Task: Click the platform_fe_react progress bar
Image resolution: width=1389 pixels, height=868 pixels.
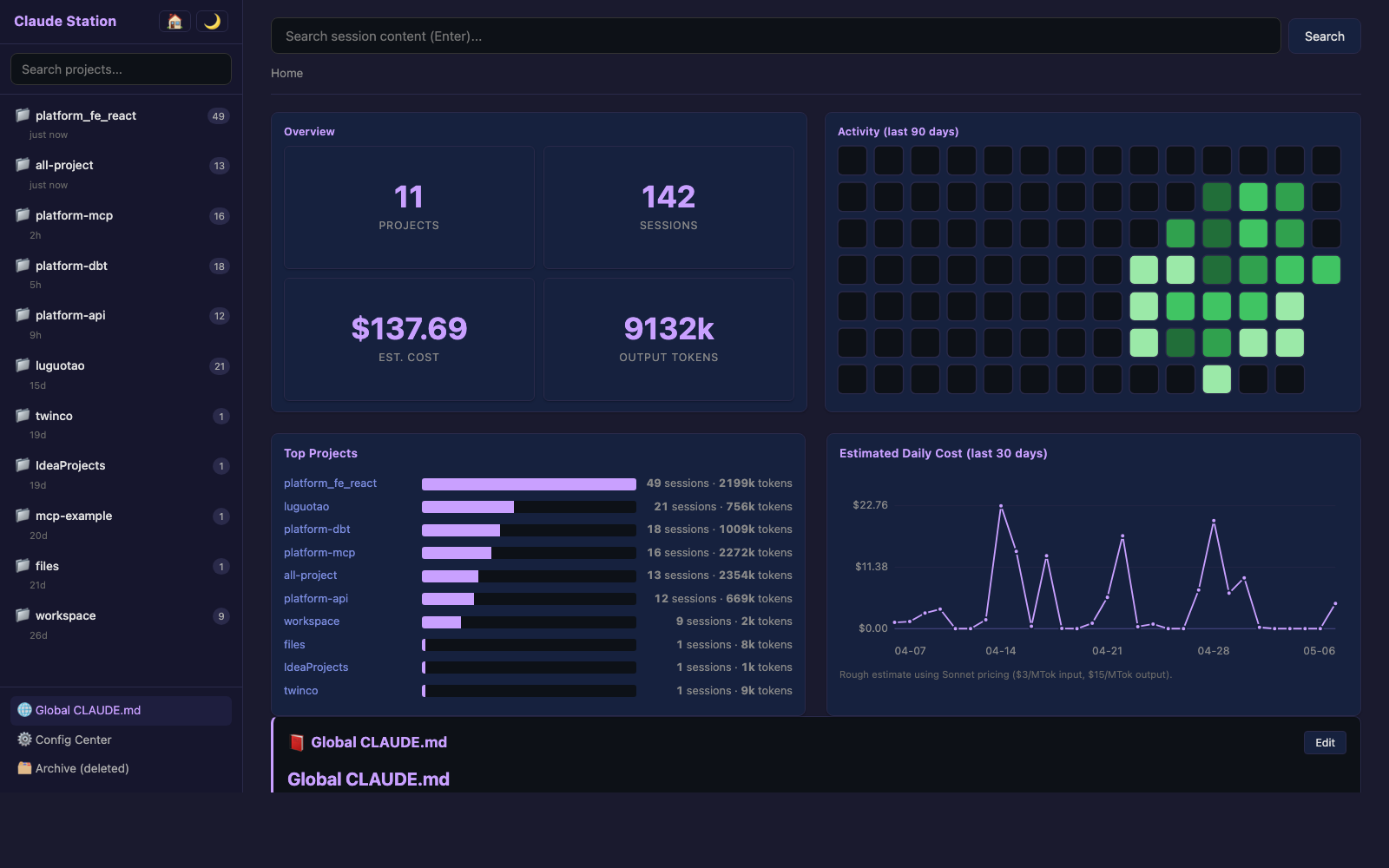Action: [x=529, y=484]
